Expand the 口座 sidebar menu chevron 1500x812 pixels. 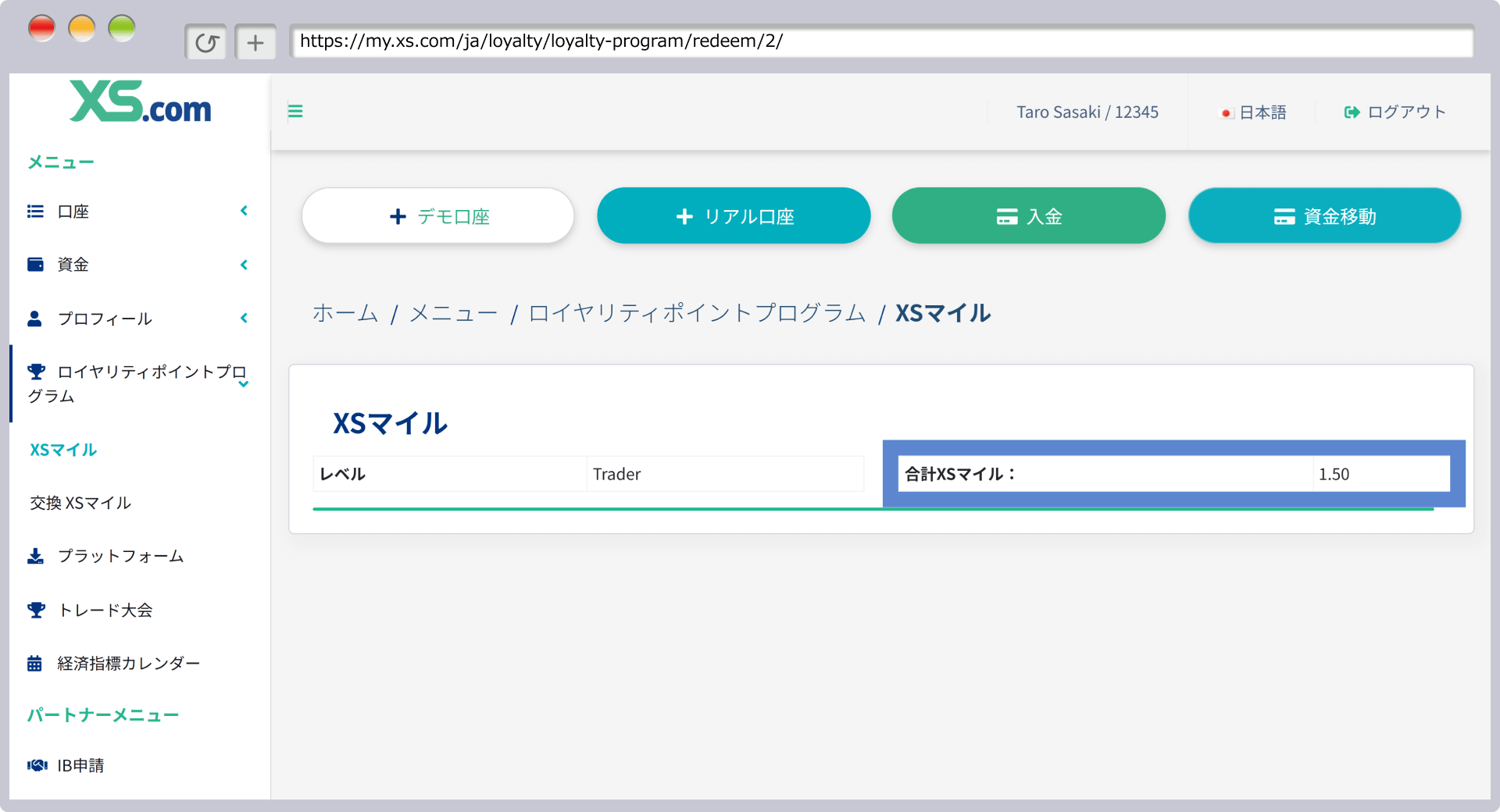click(x=244, y=211)
